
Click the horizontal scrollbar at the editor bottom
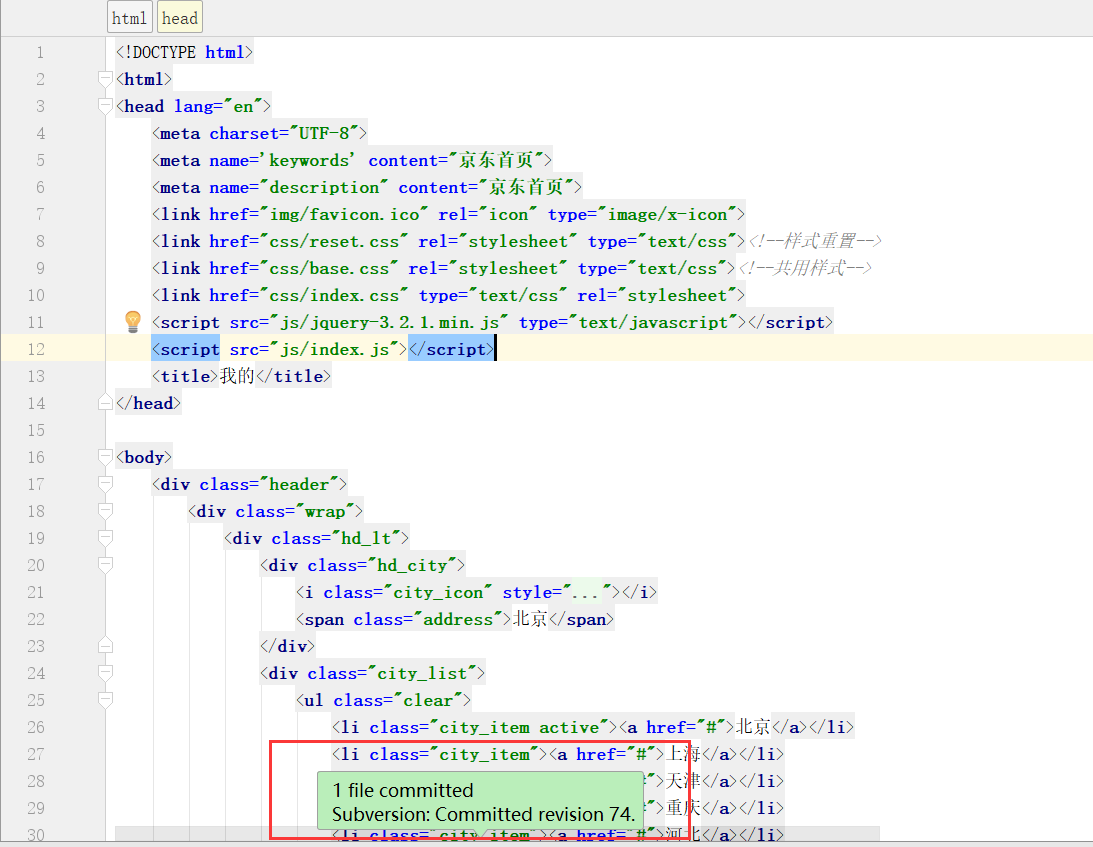497,833
